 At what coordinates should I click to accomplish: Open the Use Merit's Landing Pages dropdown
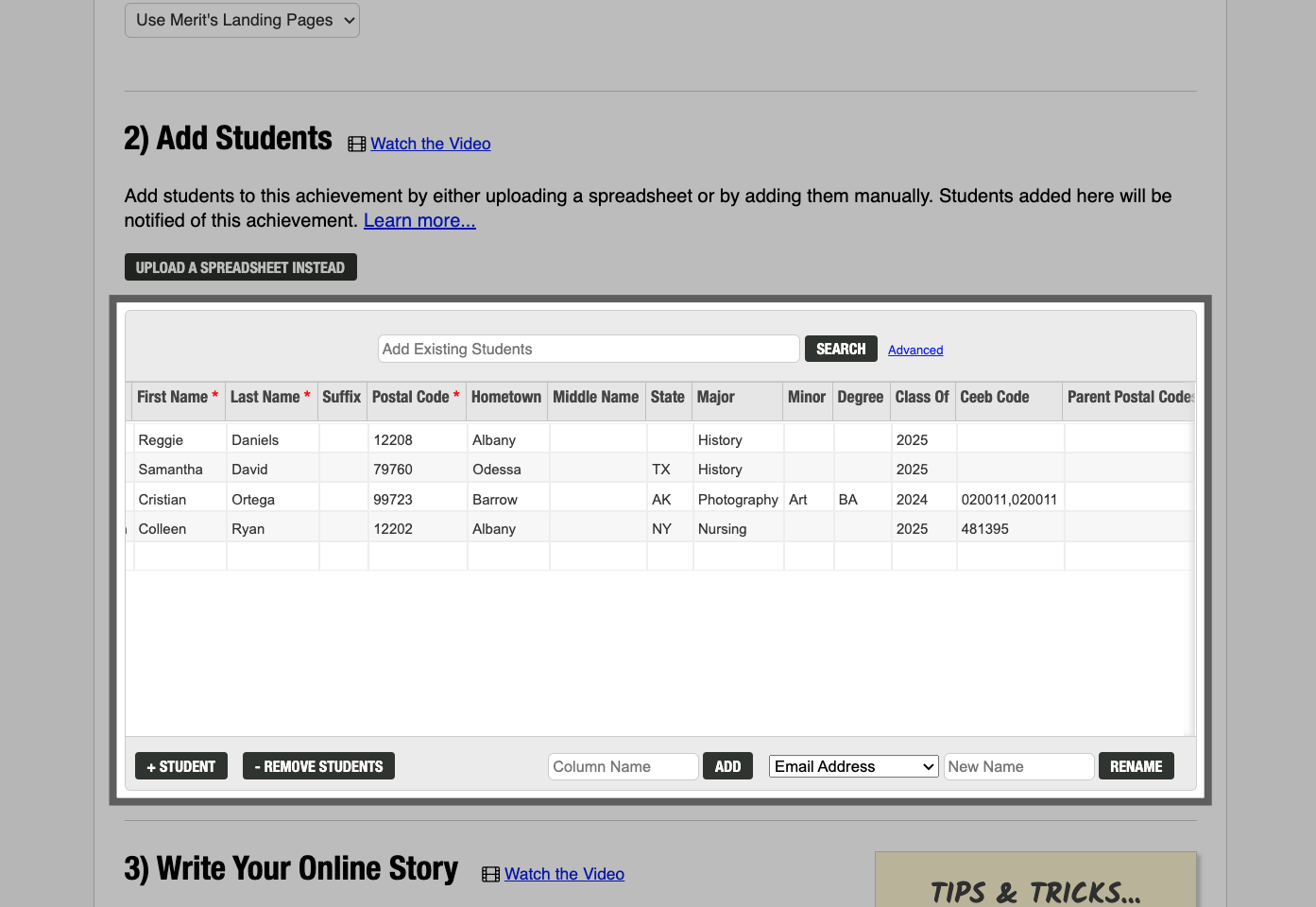tap(241, 20)
